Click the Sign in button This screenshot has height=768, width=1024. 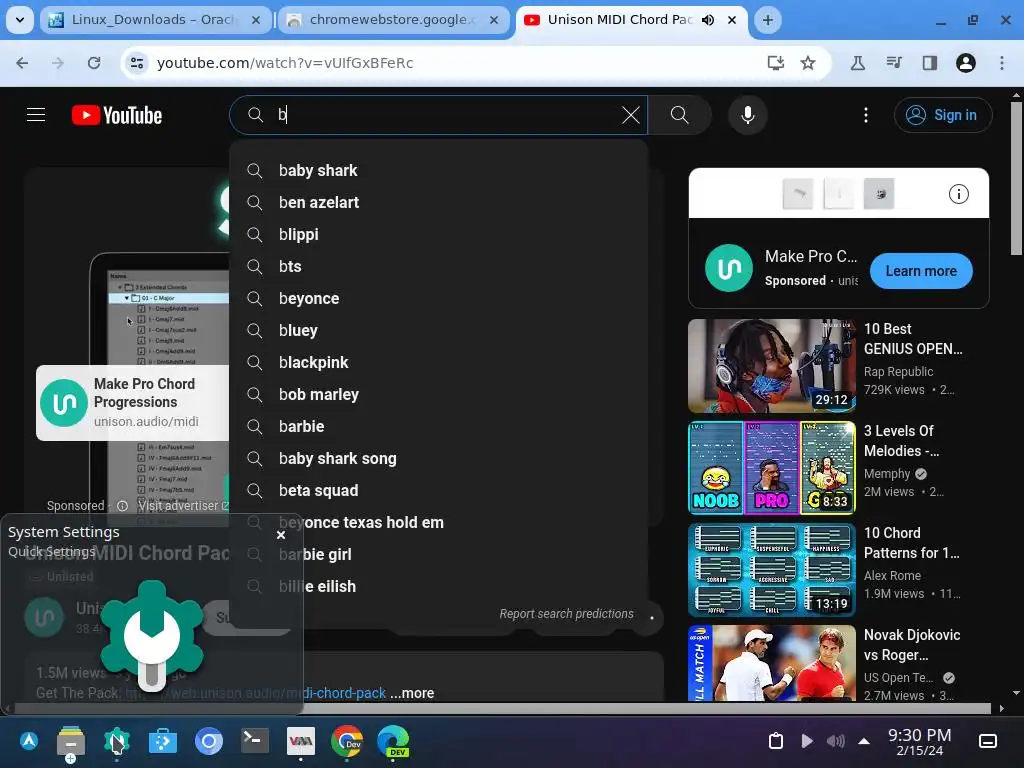943,115
